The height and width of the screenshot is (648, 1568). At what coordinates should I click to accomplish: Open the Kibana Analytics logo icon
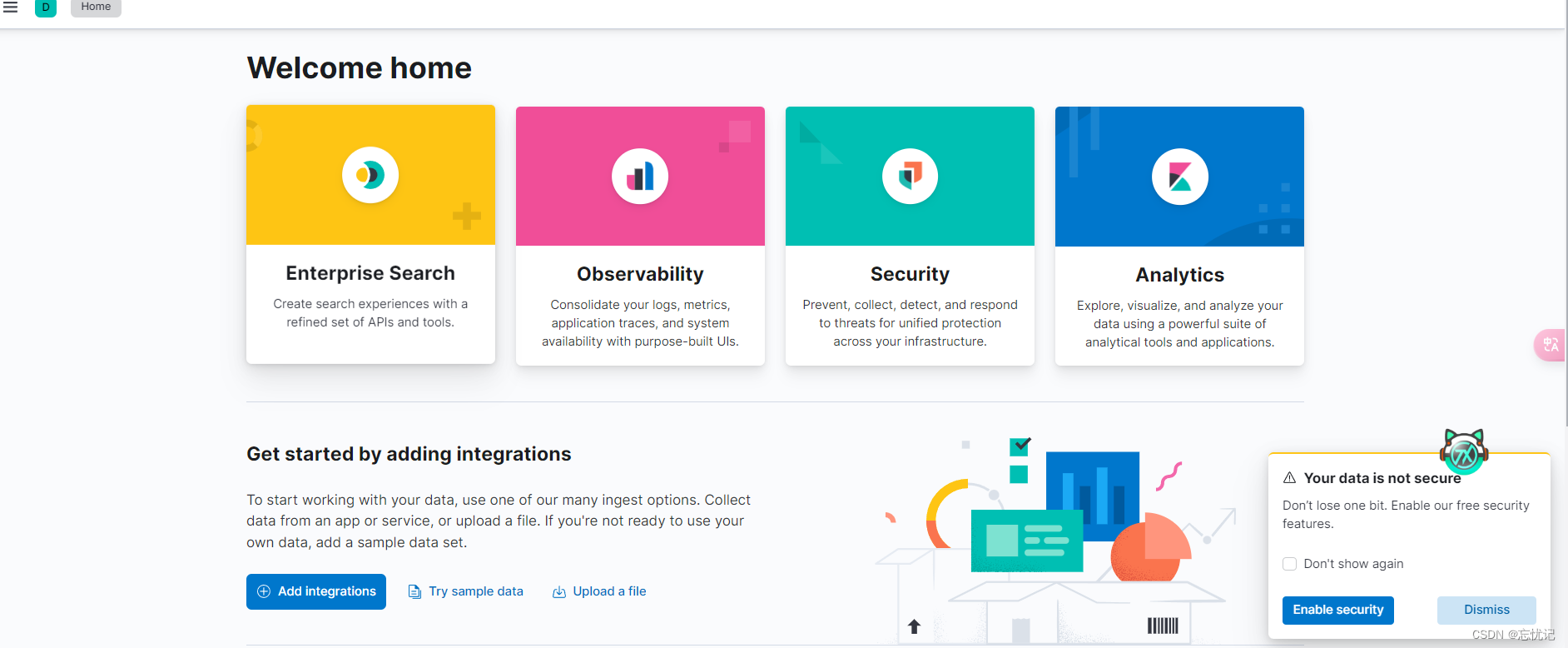[1179, 177]
